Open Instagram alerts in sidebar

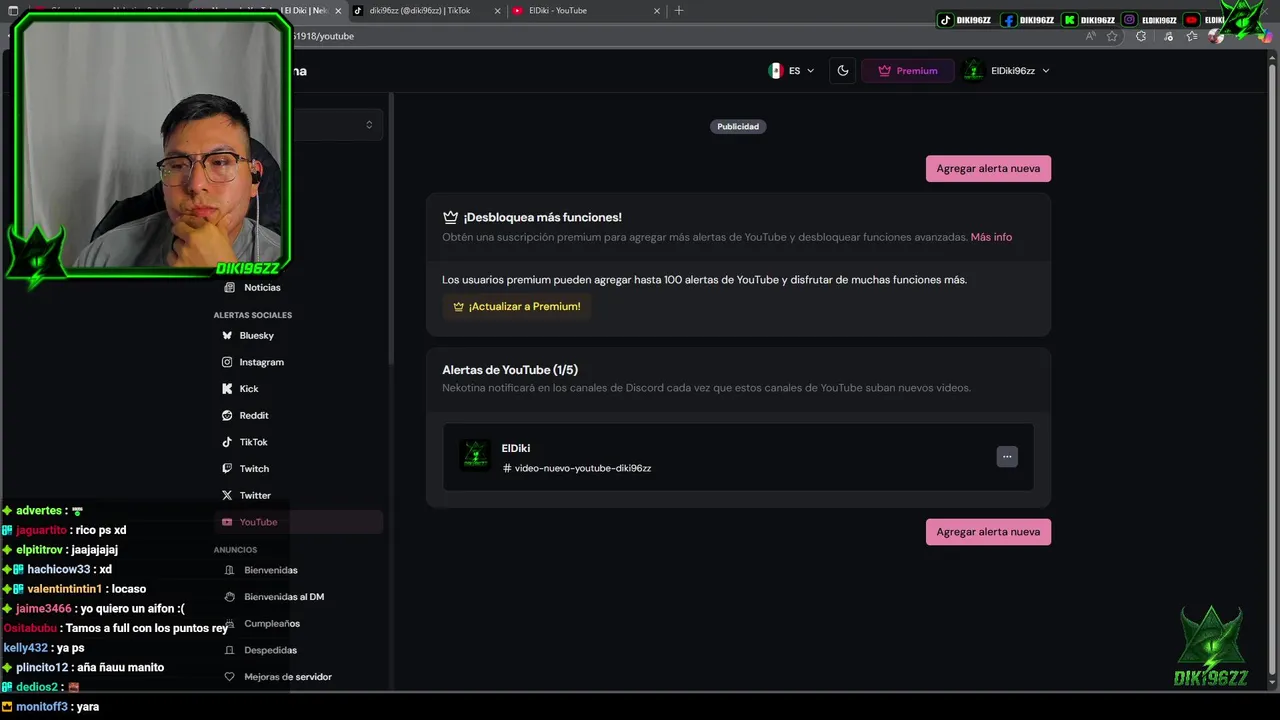click(x=298, y=362)
